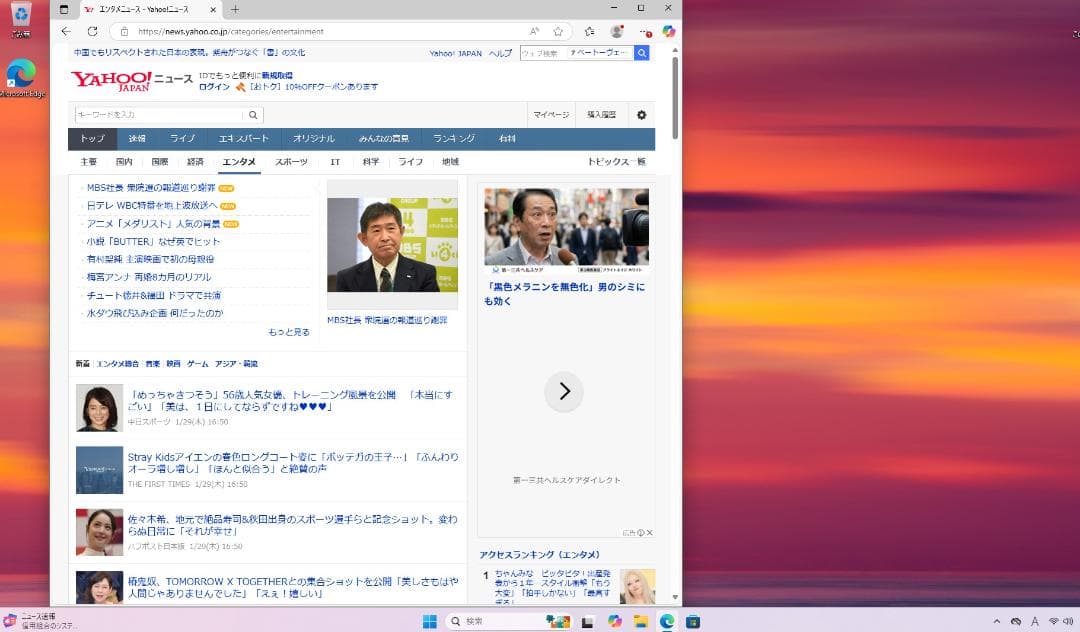Viewport: 1080px width, 632px height.
Task: Click the Yahoo! JAPAN ニュース logo
Action: point(128,82)
